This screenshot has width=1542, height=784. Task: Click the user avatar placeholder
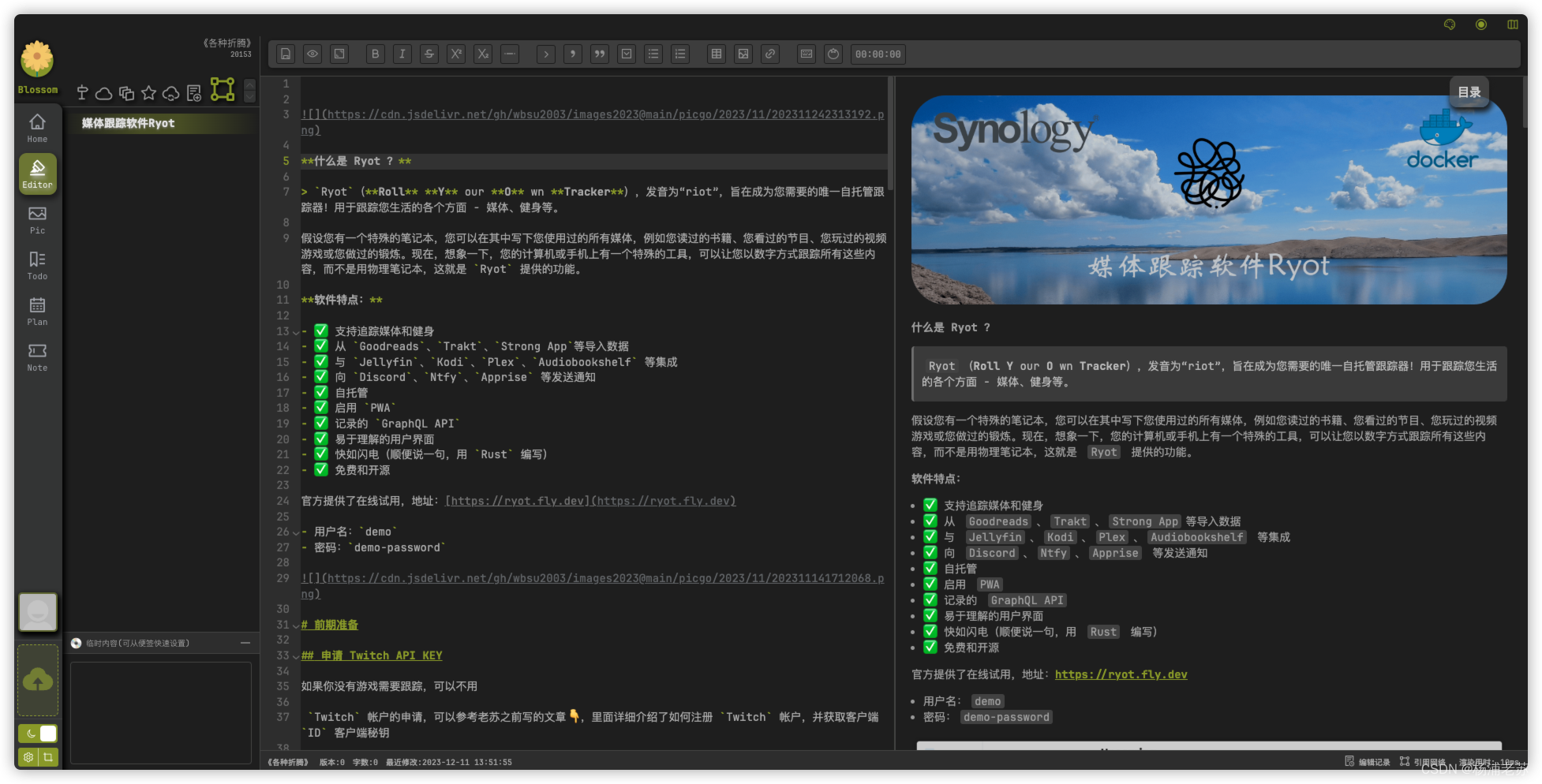[38, 612]
